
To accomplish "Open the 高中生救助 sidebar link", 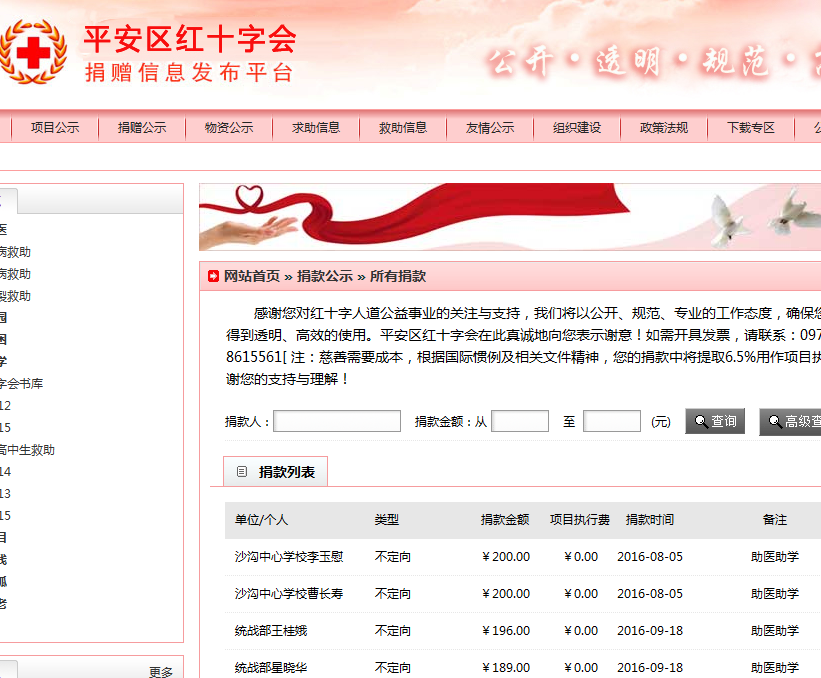I will coord(27,450).
